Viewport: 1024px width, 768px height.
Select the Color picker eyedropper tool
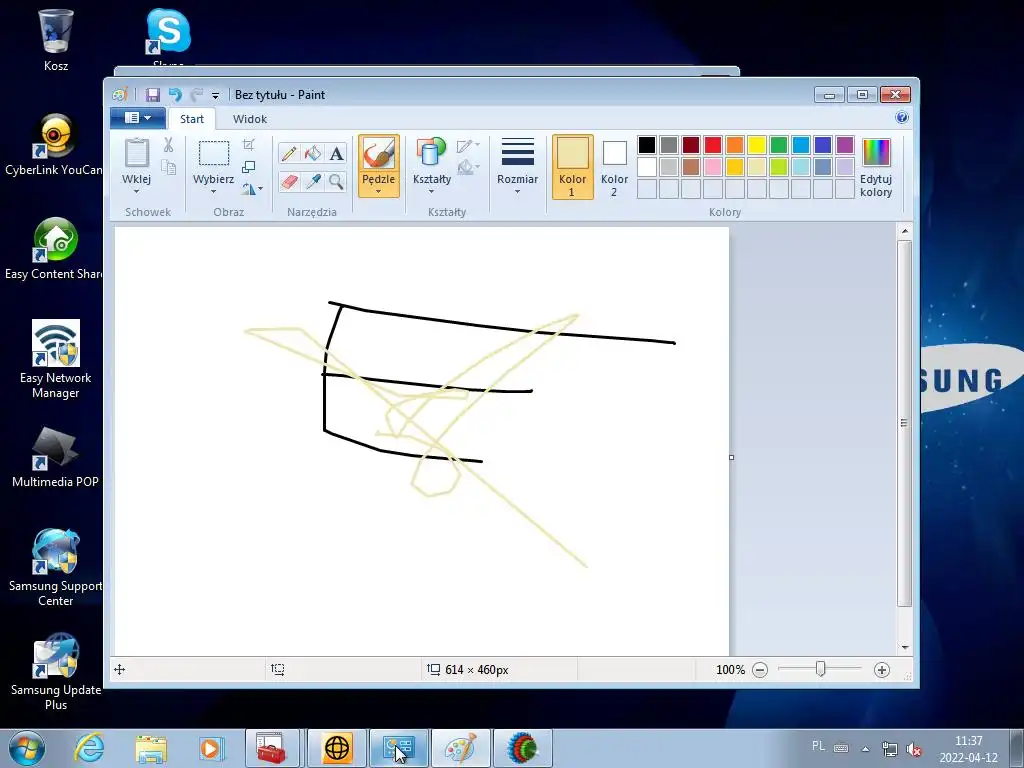coord(313,181)
